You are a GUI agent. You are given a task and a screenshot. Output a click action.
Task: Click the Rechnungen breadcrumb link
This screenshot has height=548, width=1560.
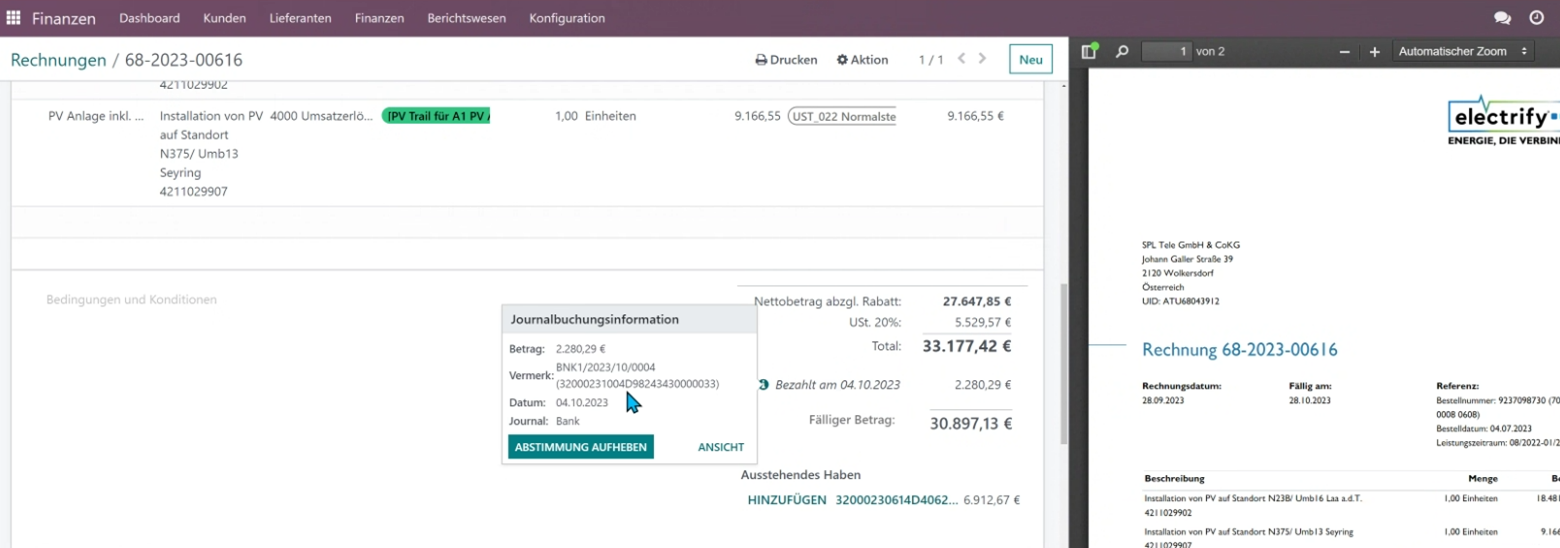coord(58,60)
